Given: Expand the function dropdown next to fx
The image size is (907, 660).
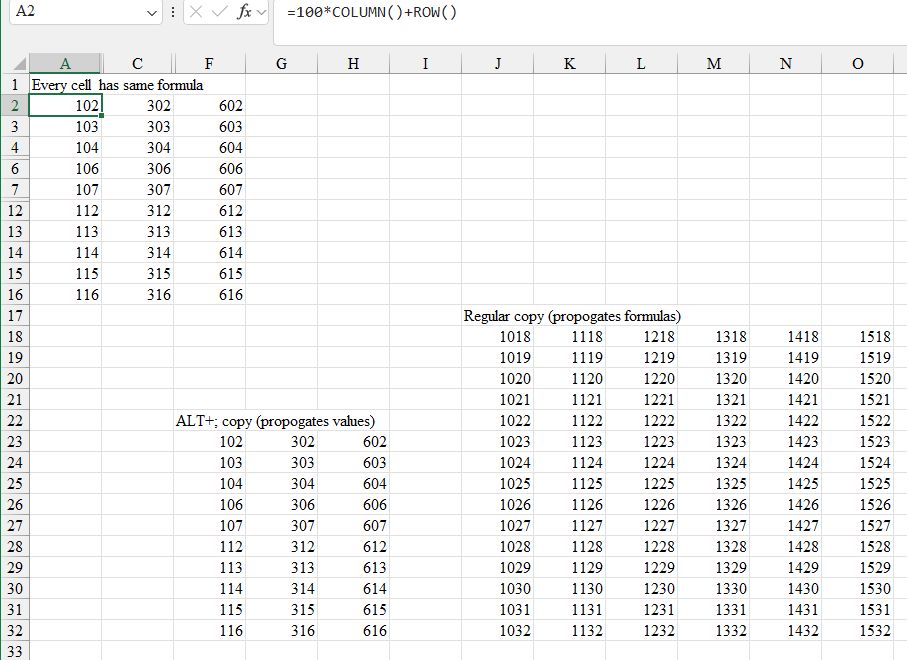Looking at the screenshot, I should pyautogui.click(x=261, y=12).
